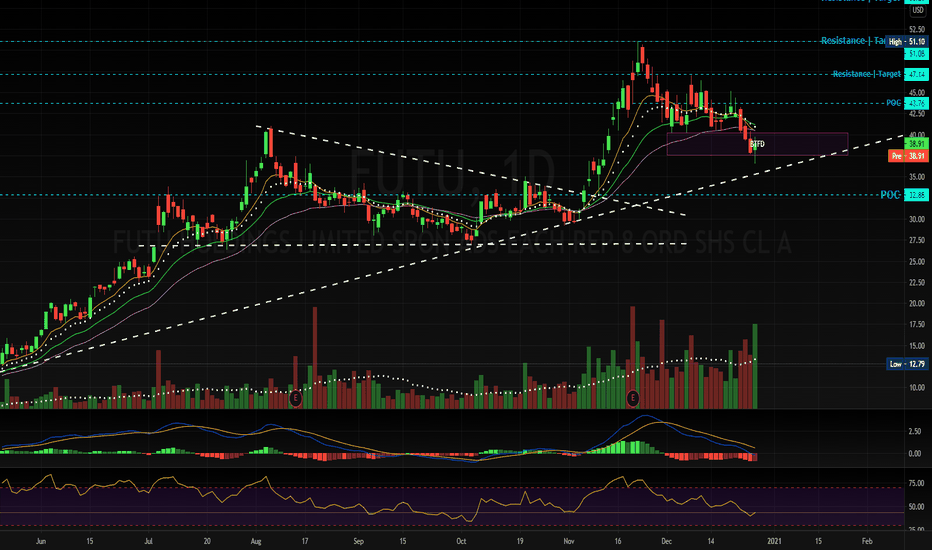This screenshot has height=550, width=932.
Task: Click the Sep date on time axis
Action: pyautogui.click(x=358, y=542)
